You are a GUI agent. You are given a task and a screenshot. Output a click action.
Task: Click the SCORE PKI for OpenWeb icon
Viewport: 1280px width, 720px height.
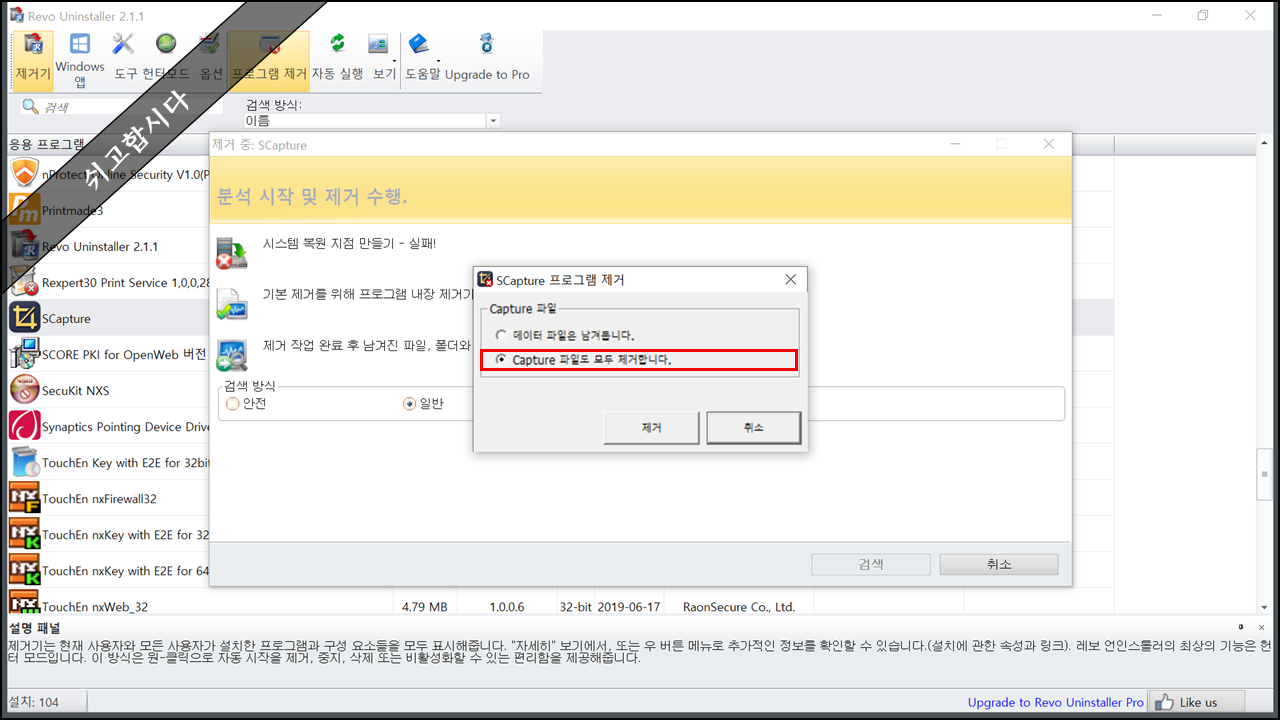point(25,354)
